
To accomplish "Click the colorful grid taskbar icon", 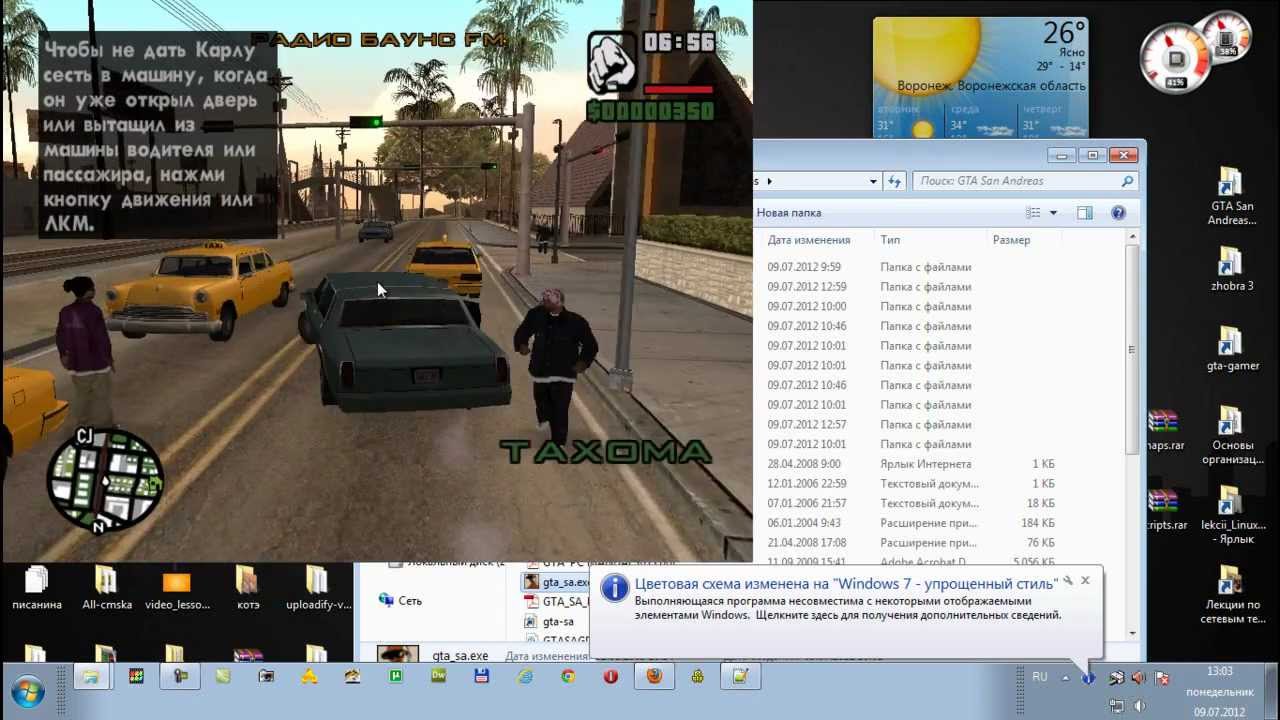I will point(136,676).
